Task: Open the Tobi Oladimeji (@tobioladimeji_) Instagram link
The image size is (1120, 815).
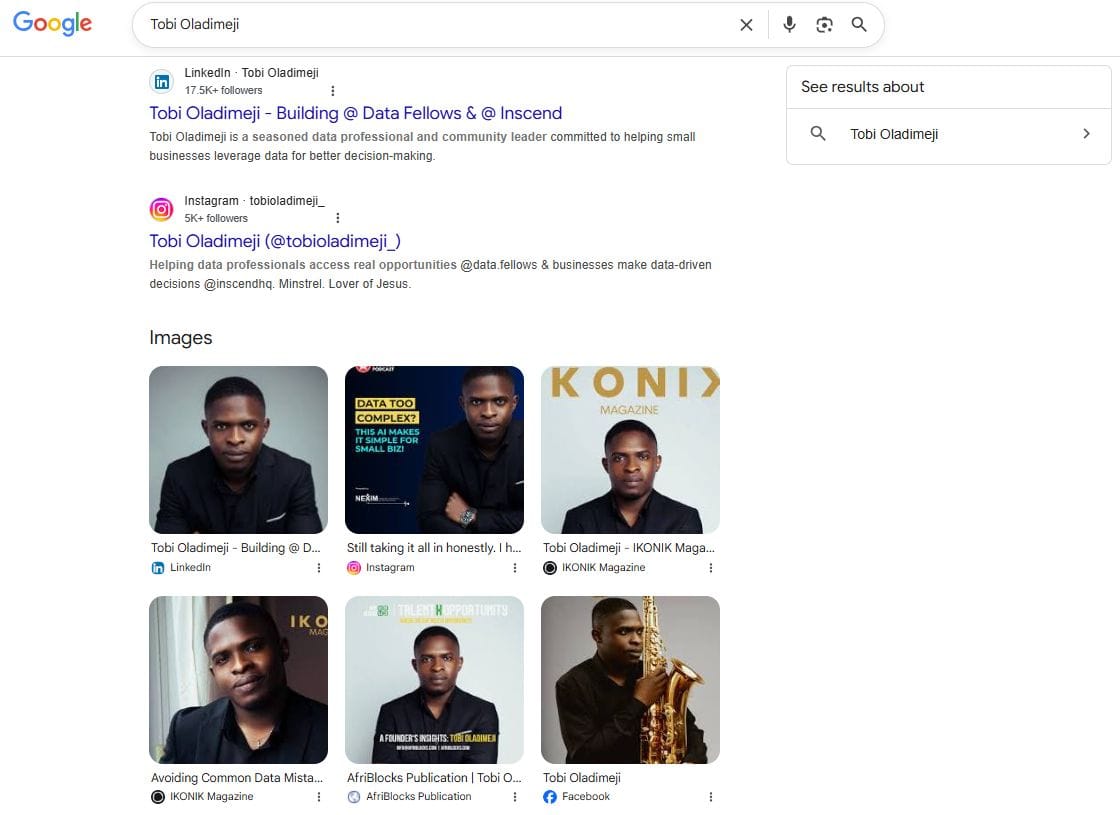Action: pyautogui.click(x=275, y=241)
